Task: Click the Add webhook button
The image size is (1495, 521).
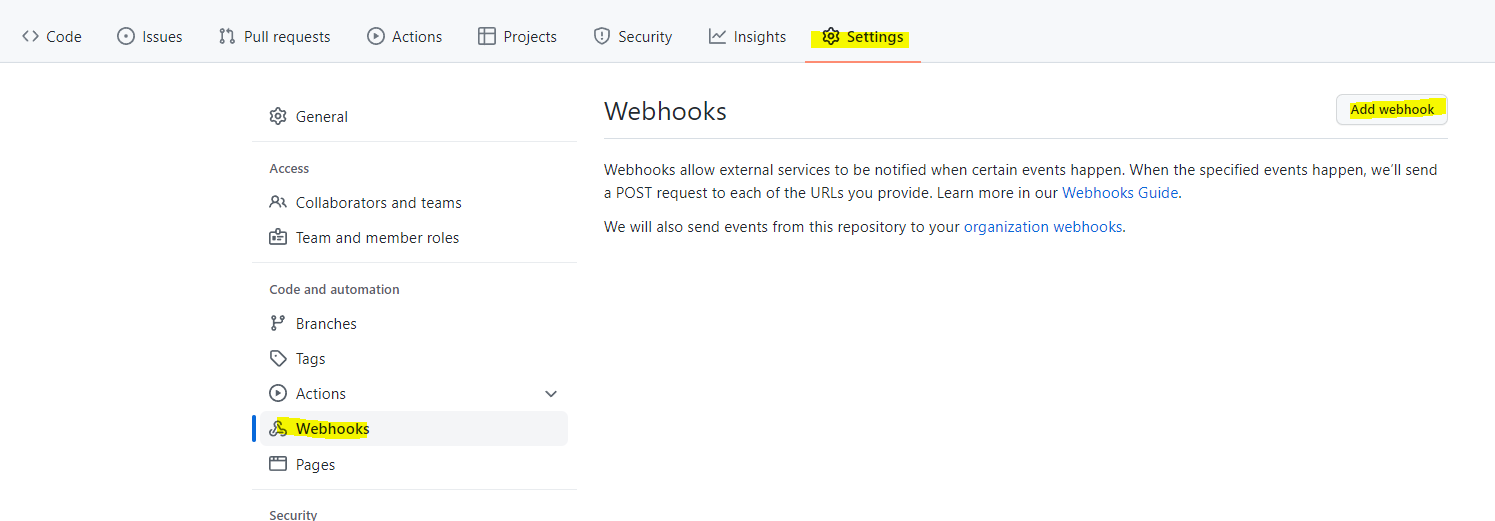Action: click(x=1392, y=109)
